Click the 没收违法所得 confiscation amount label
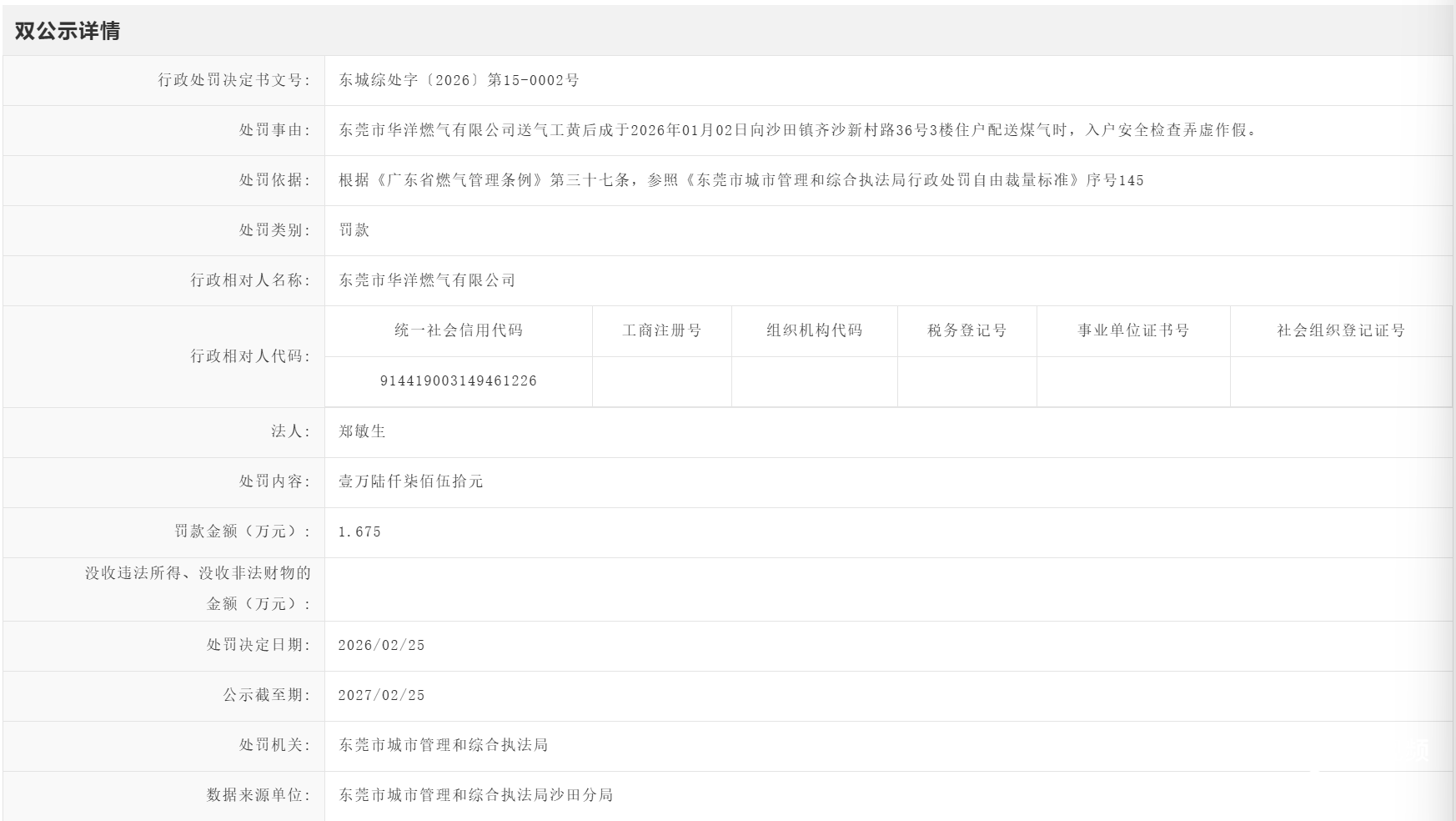Image resolution: width=1456 pixels, height=821 pixels. coord(198,588)
